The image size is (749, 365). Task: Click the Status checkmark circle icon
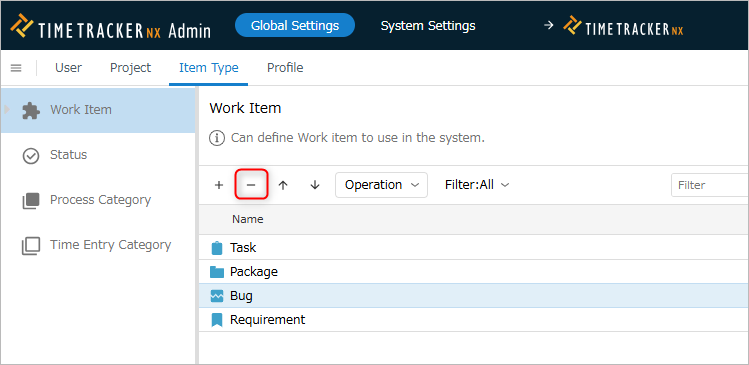[x=31, y=156]
